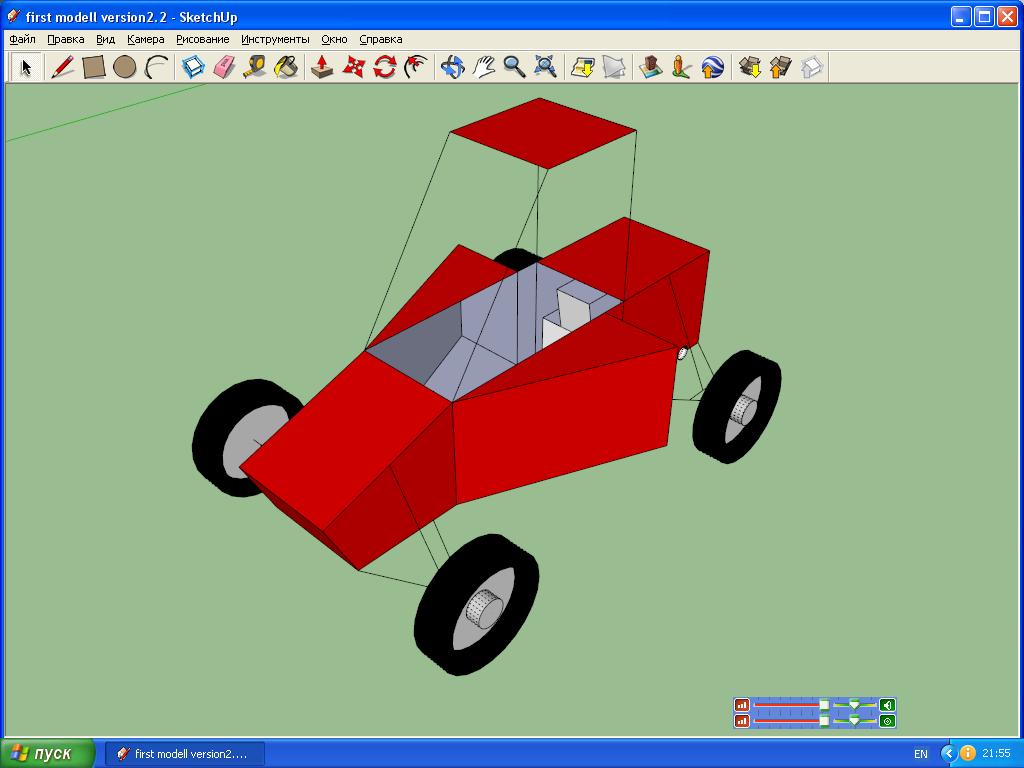Viewport: 1024px width, 768px height.
Task: Pick the Rotate tool
Action: (385, 67)
